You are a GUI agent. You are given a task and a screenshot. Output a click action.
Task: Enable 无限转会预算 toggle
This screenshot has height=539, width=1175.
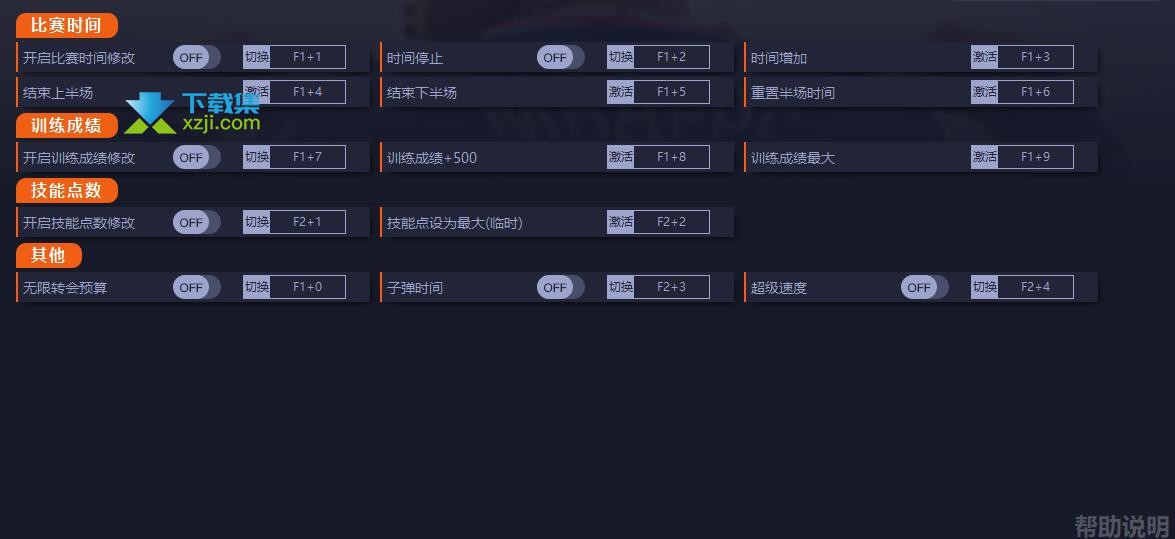pos(196,287)
